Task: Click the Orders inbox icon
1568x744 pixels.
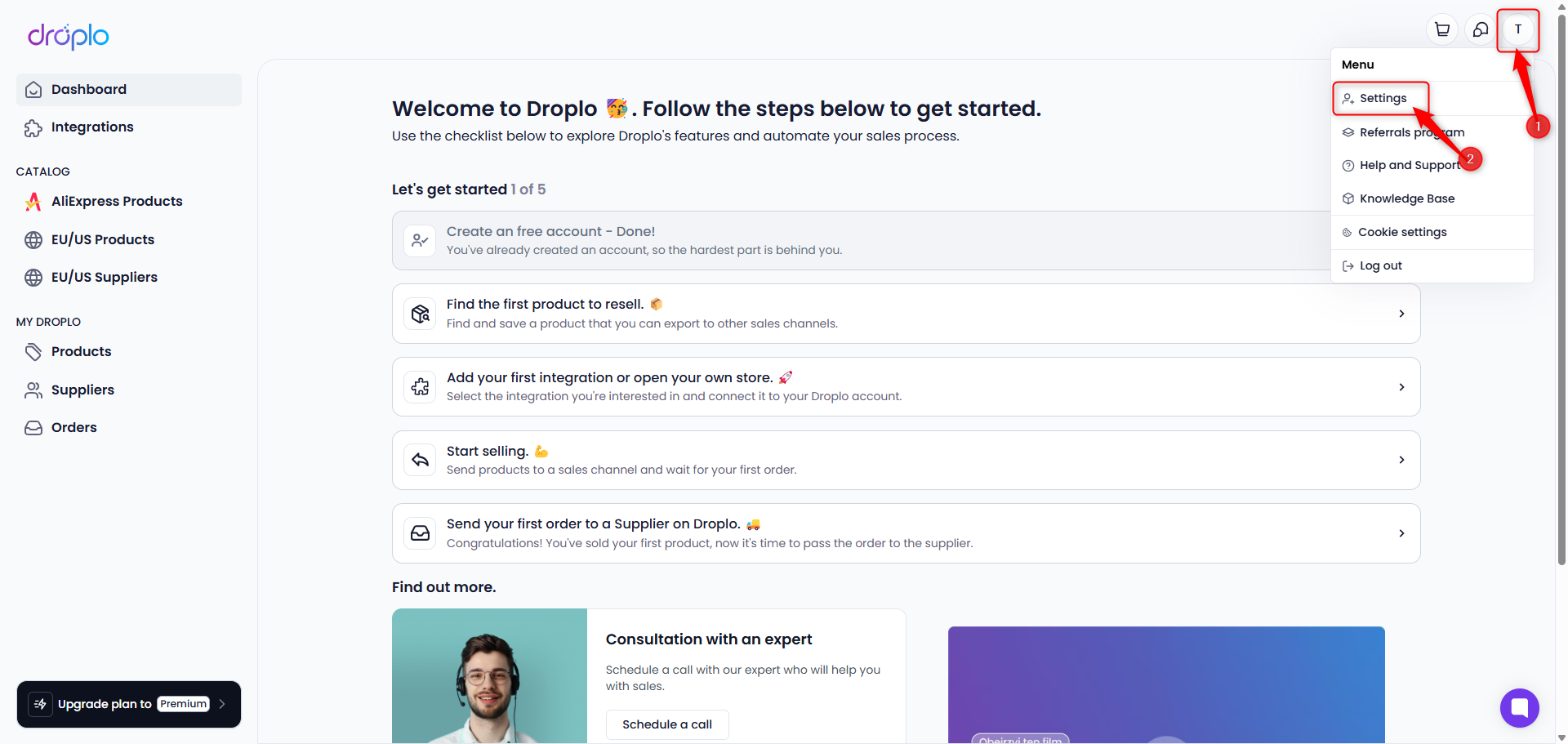Action: (33, 428)
